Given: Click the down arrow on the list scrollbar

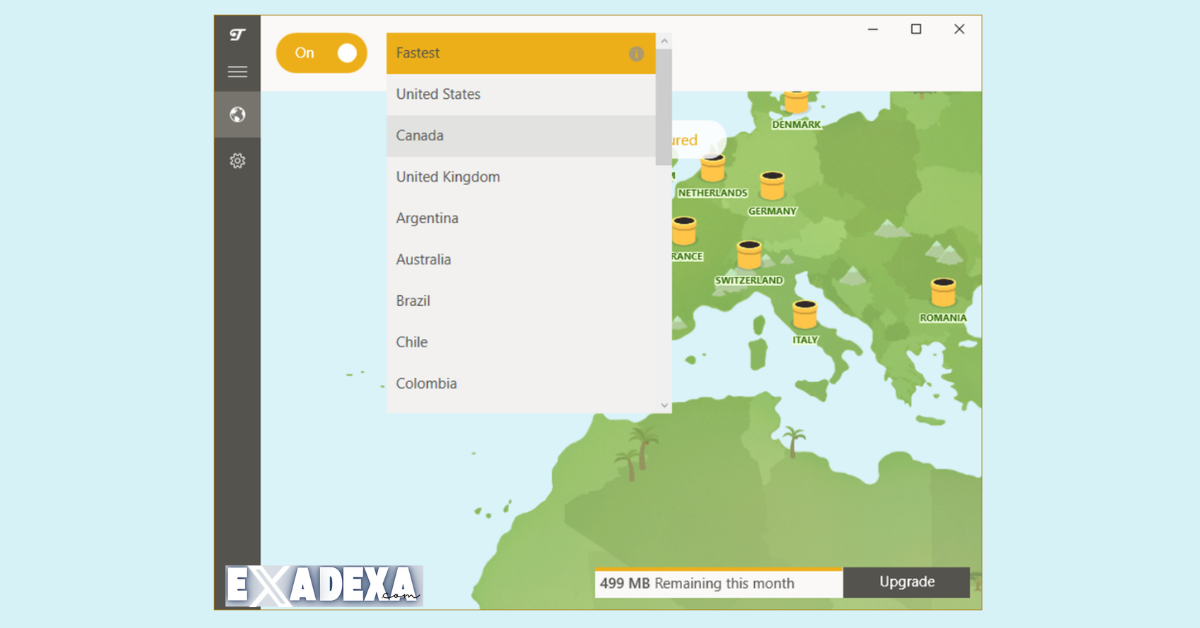Looking at the screenshot, I should click(x=663, y=404).
